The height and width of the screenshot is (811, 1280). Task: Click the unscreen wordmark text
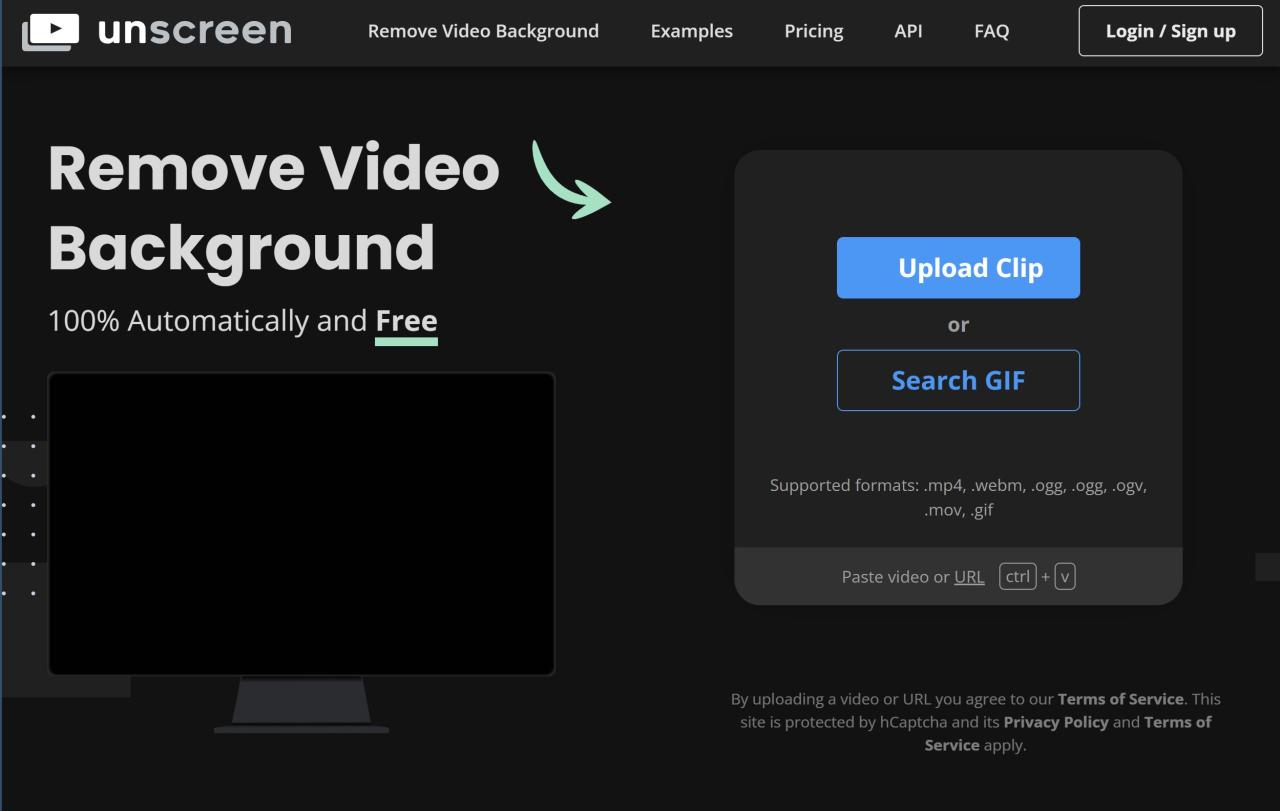coord(195,31)
